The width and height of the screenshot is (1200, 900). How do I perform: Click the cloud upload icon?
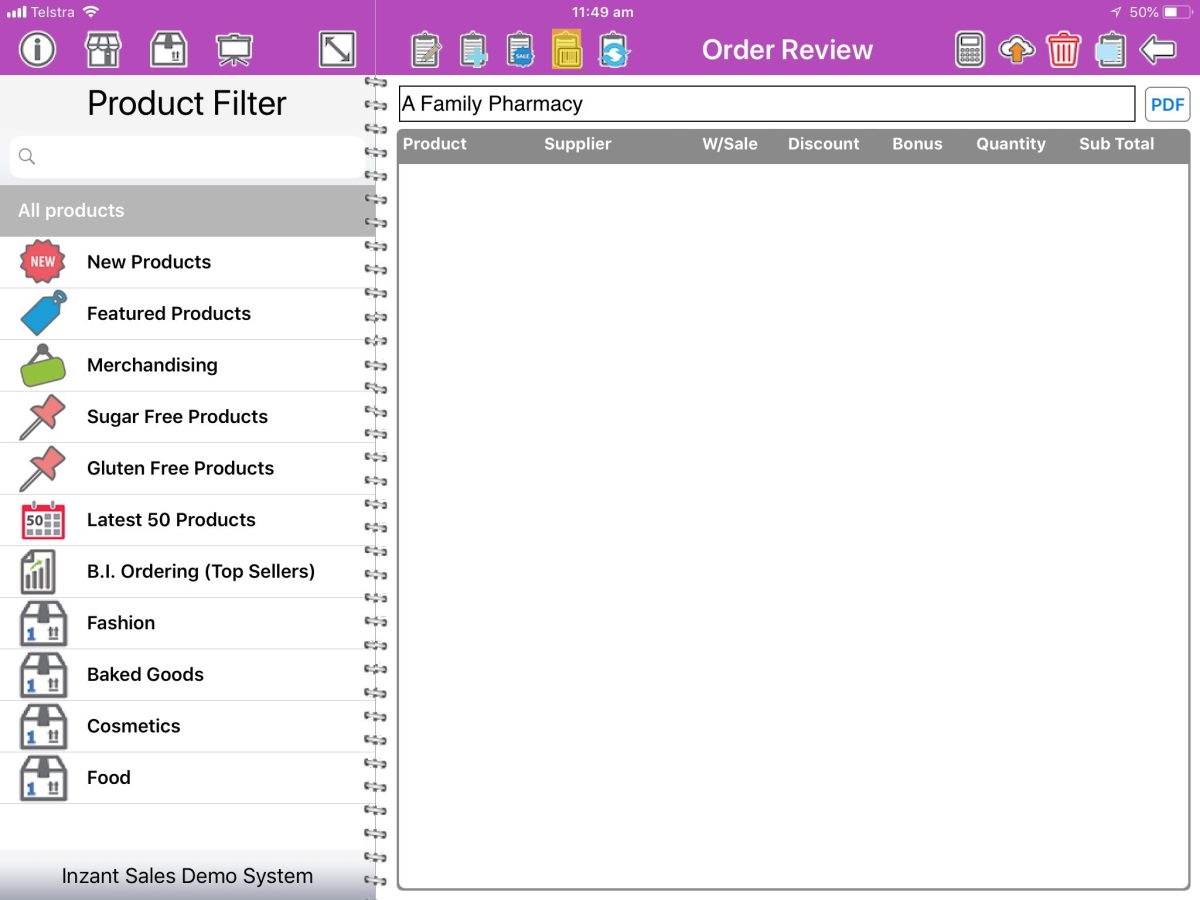click(x=1017, y=49)
